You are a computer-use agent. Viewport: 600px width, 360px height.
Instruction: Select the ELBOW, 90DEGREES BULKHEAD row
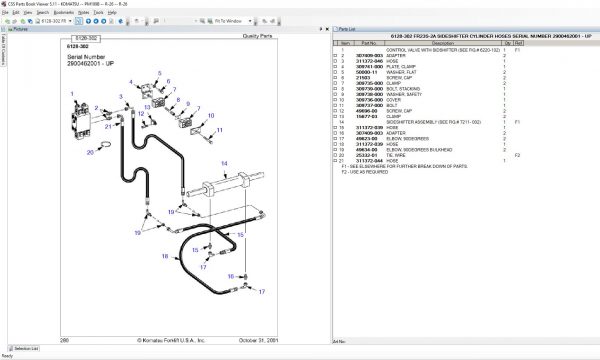429,150
